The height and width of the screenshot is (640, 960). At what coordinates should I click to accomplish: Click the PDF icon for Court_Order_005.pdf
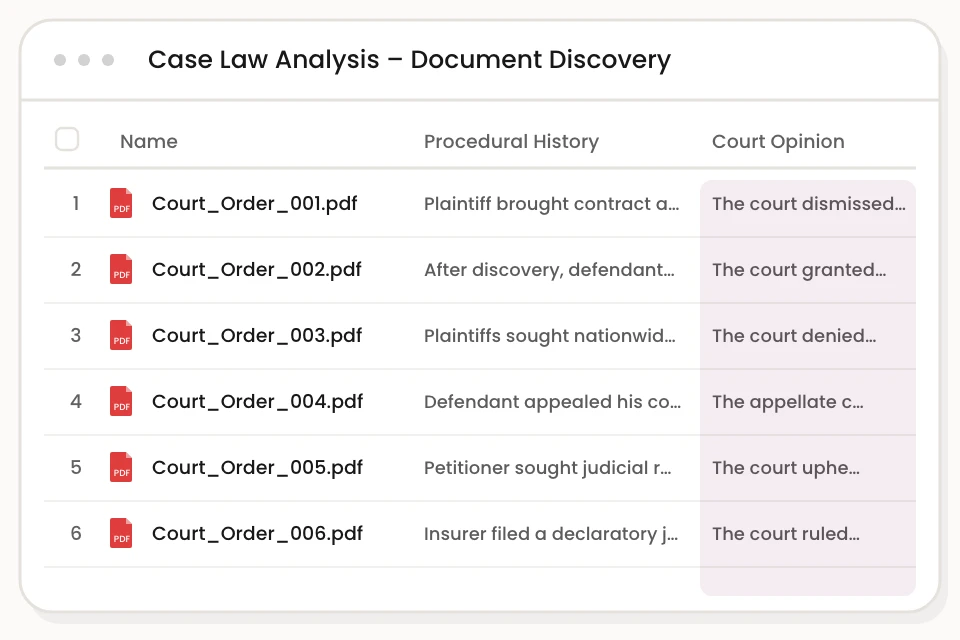point(121,467)
